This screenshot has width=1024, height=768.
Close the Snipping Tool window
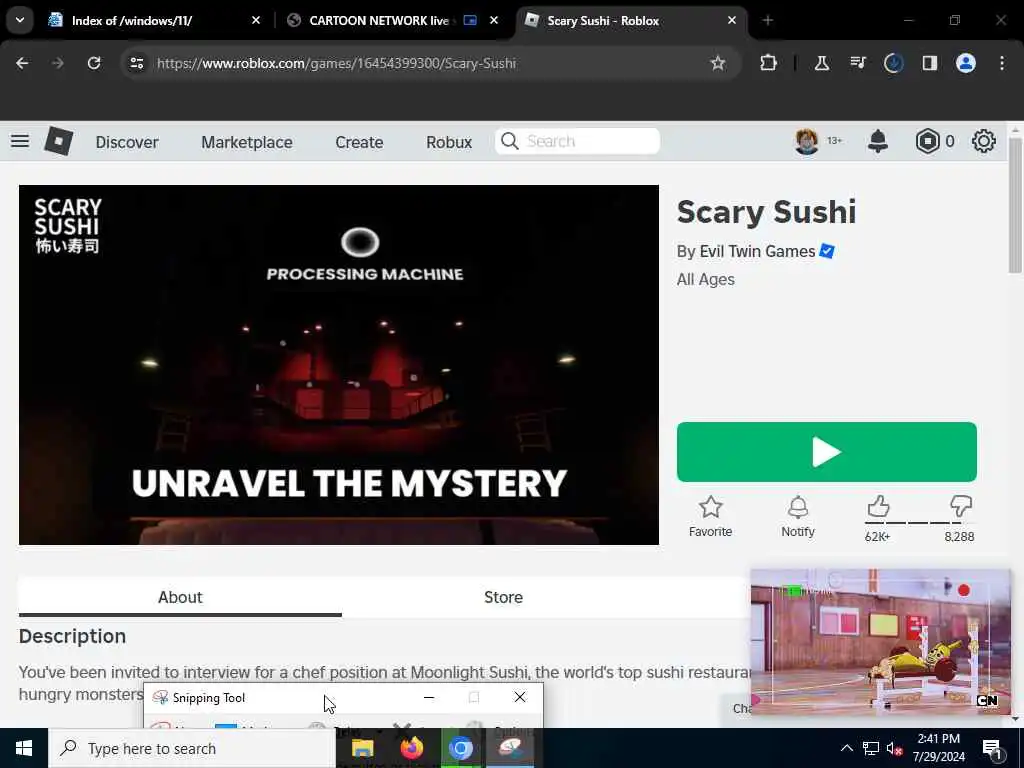tap(520, 697)
